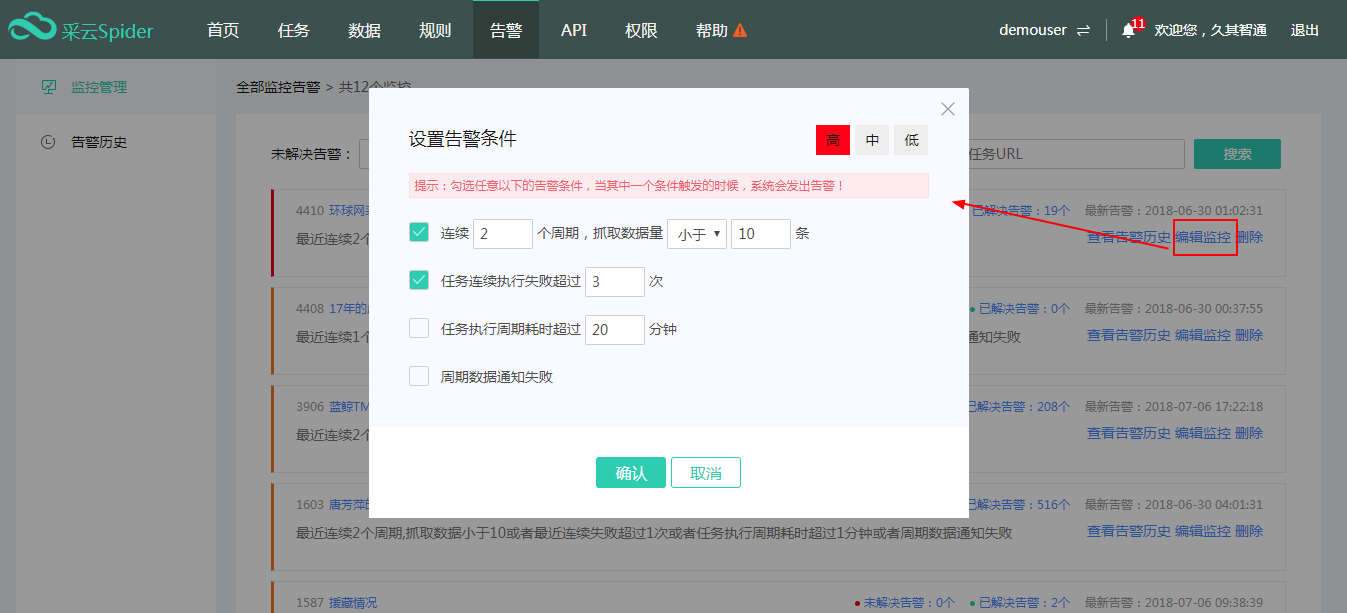Open 监控管理 in the sidebar
1347x613 pixels.
point(98,87)
